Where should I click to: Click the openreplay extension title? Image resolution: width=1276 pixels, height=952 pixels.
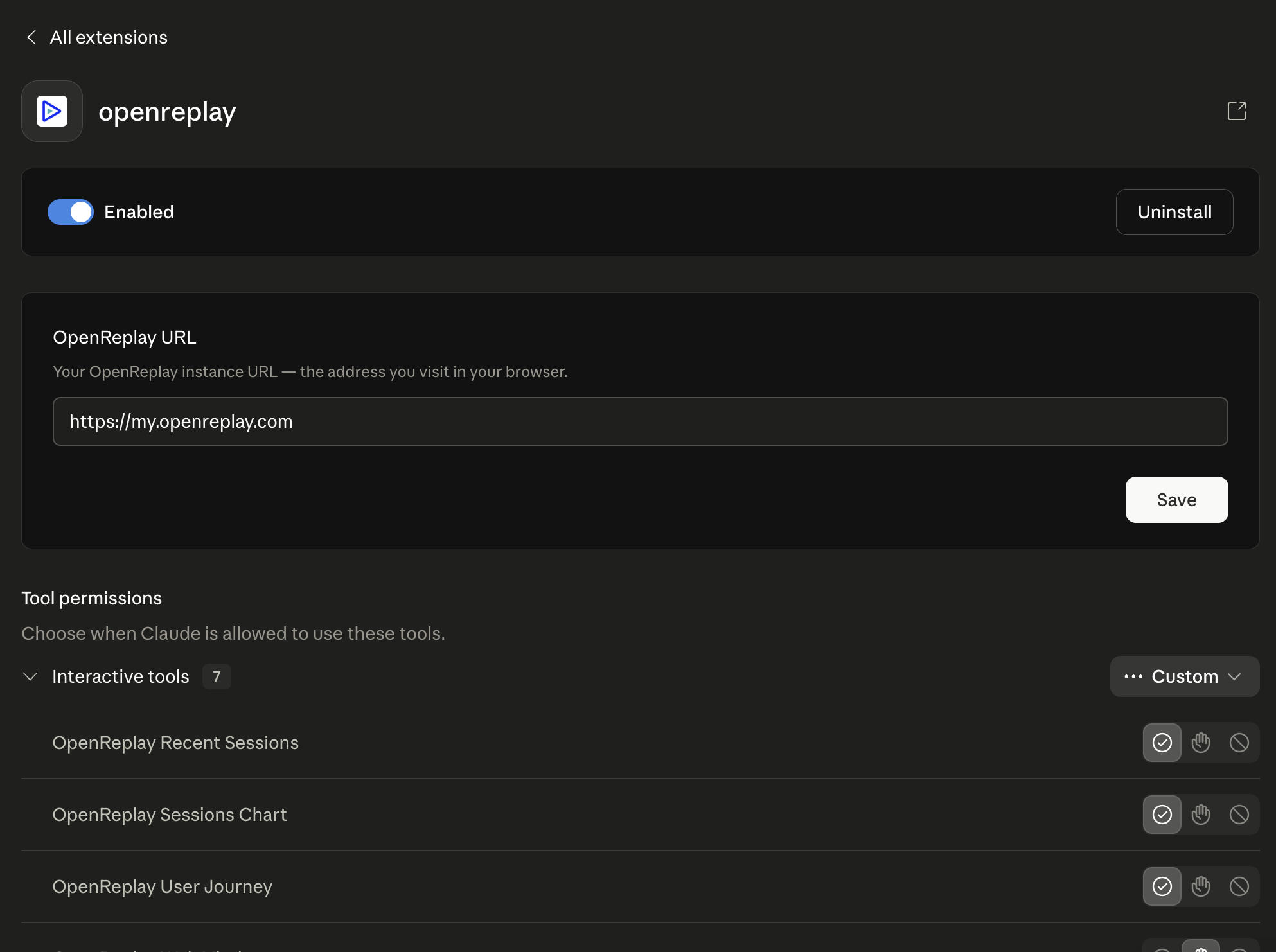167,112
